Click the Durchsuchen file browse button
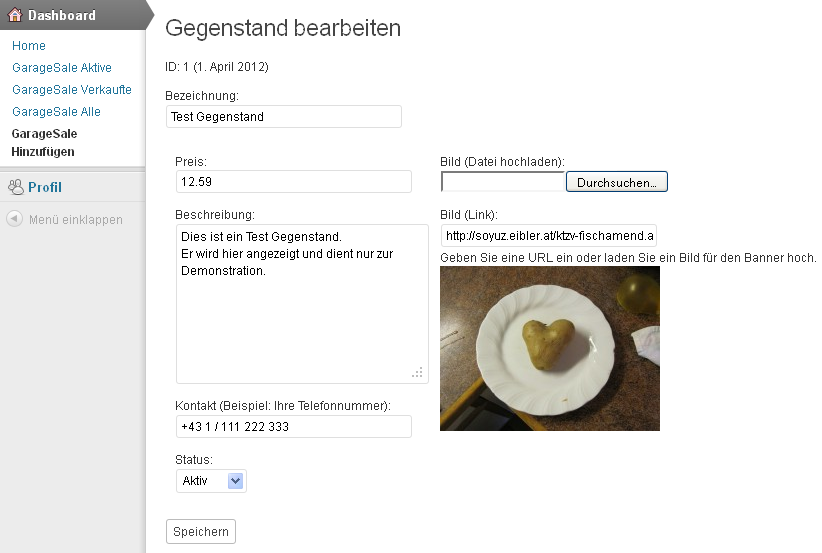 point(616,182)
